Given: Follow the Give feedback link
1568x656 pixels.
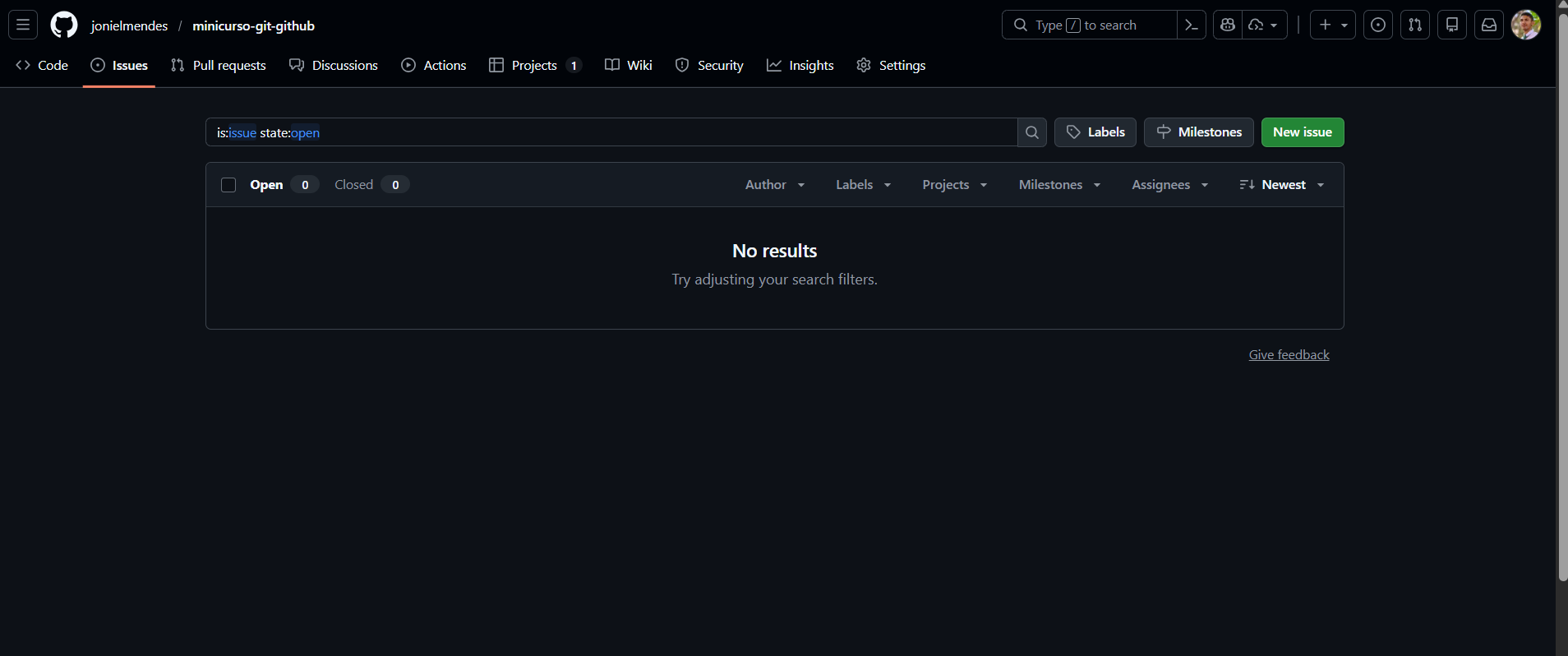Looking at the screenshot, I should tap(1289, 355).
